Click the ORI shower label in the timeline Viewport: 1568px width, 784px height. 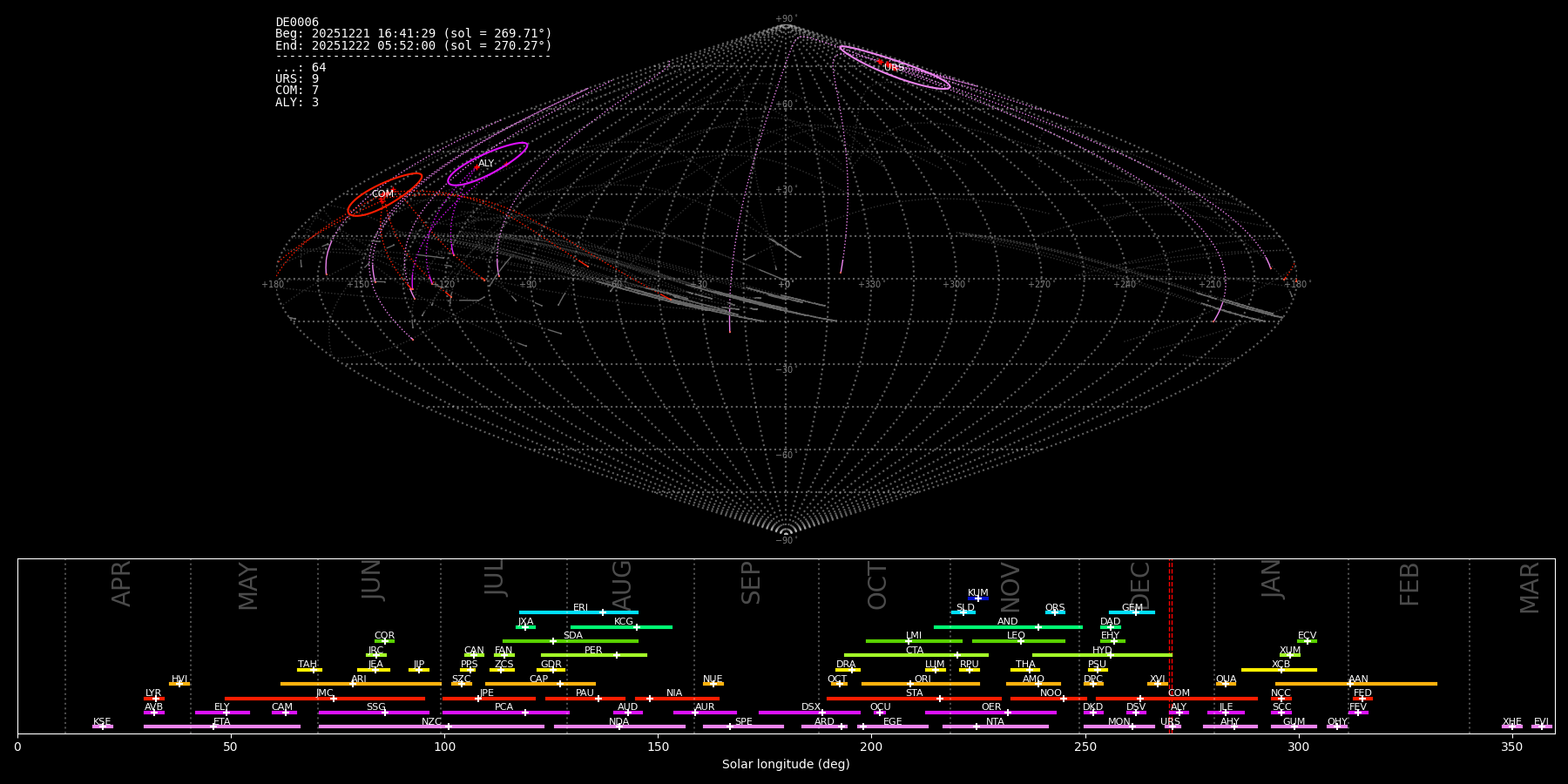923,679
